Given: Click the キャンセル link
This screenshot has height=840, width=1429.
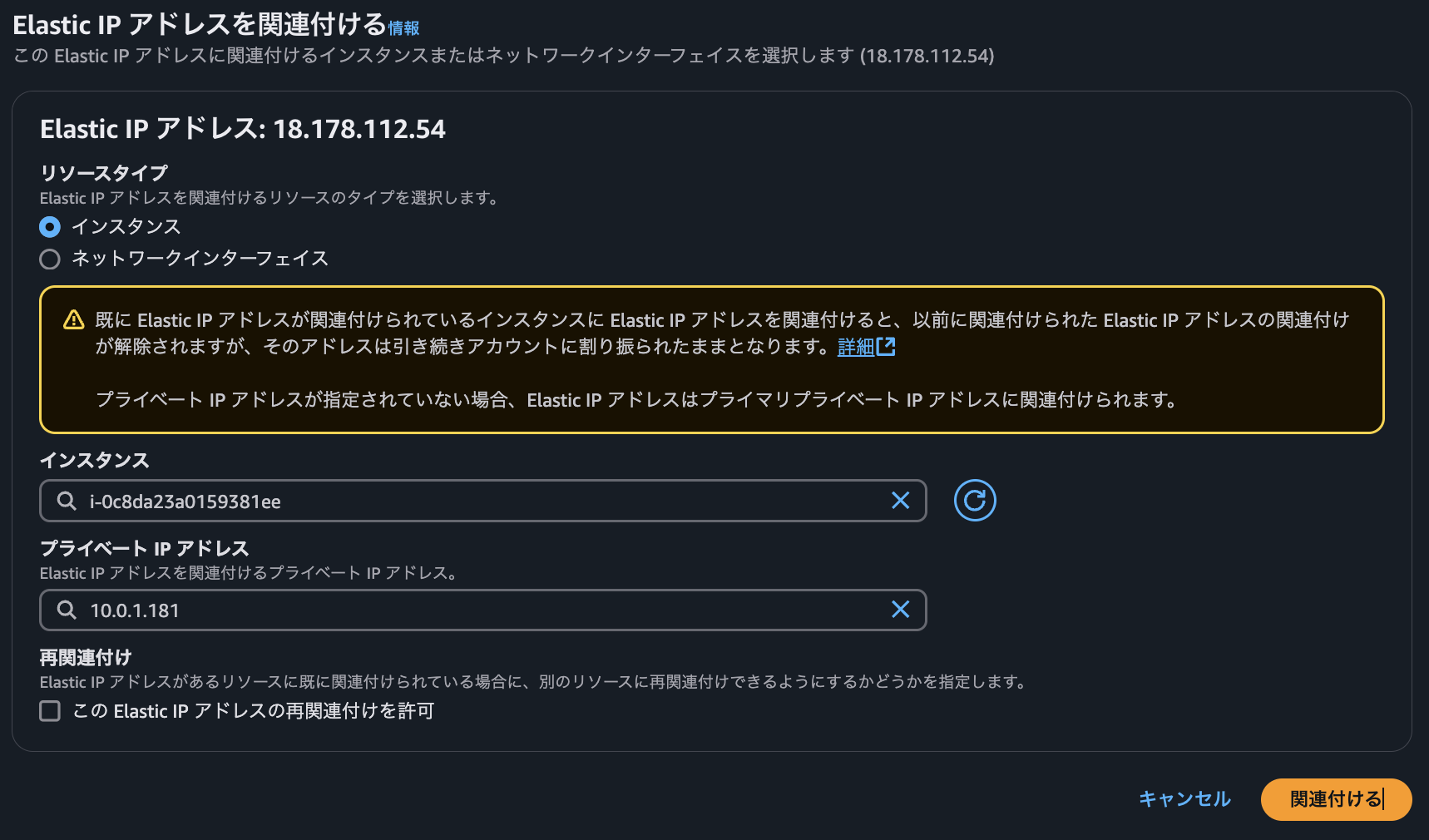Looking at the screenshot, I should [1184, 799].
